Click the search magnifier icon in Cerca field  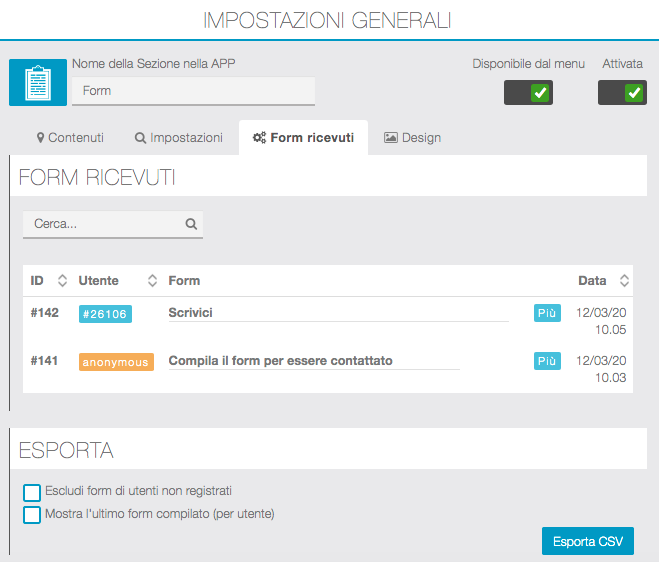pyautogui.click(x=191, y=225)
